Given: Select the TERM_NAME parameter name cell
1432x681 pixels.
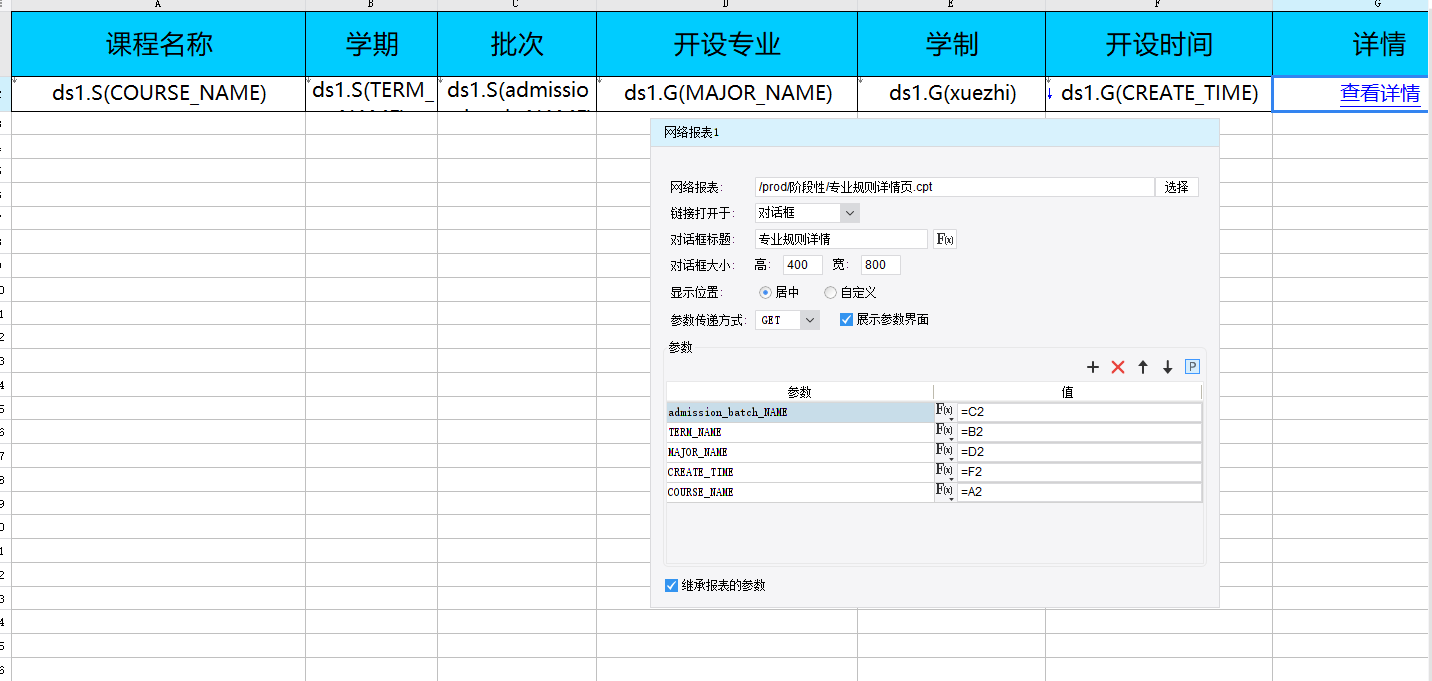Looking at the screenshot, I should pos(800,432).
